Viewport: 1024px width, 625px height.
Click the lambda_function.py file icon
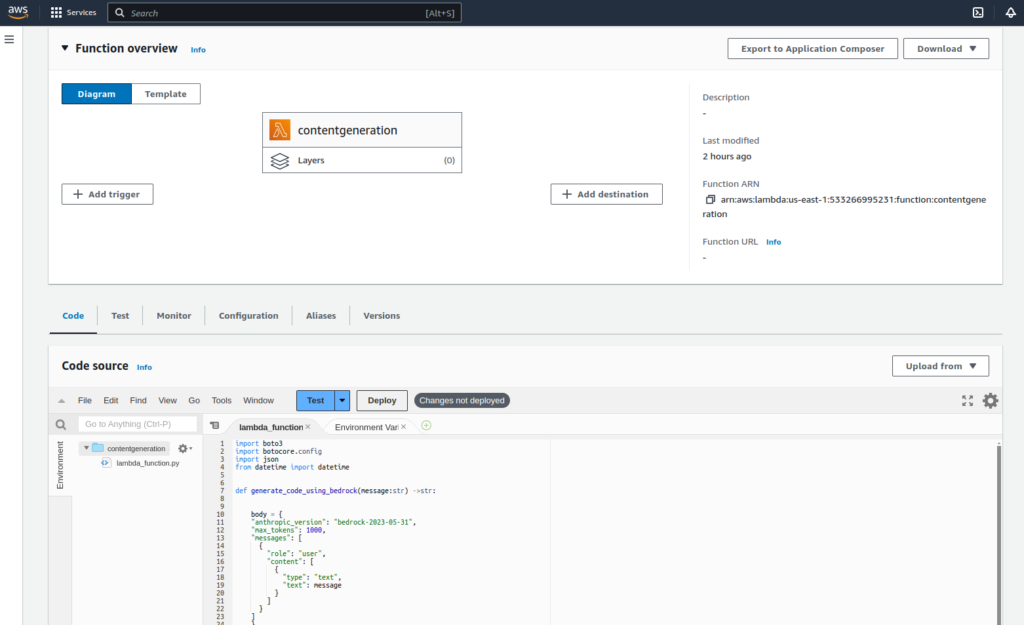point(106,463)
